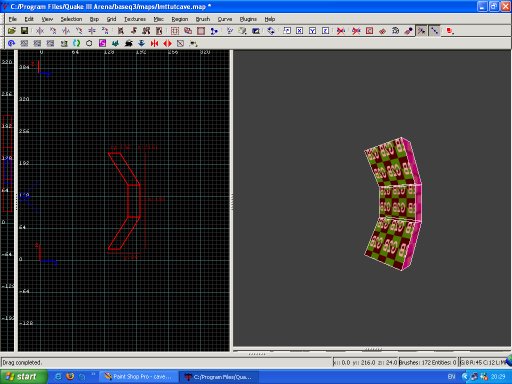Click the blue Clipper tool icon
The height and width of the screenshot is (384, 512).
pyautogui.click(x=214, y=31)
